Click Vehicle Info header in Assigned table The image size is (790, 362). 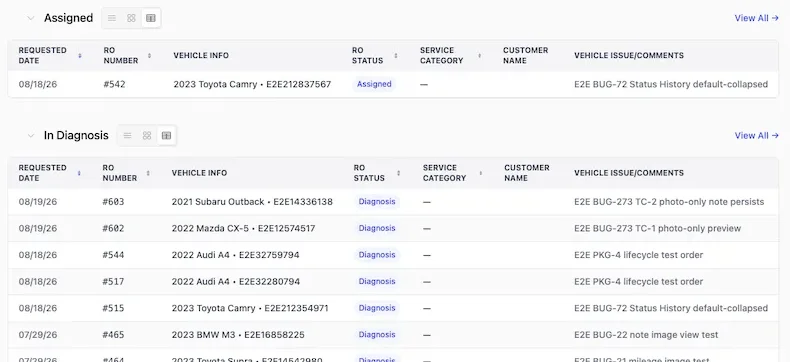pyautogui.click(x=201, y=55)
